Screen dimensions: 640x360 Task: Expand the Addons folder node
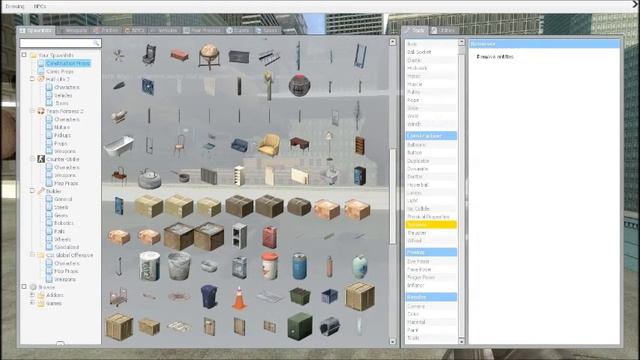coord(32,295)
